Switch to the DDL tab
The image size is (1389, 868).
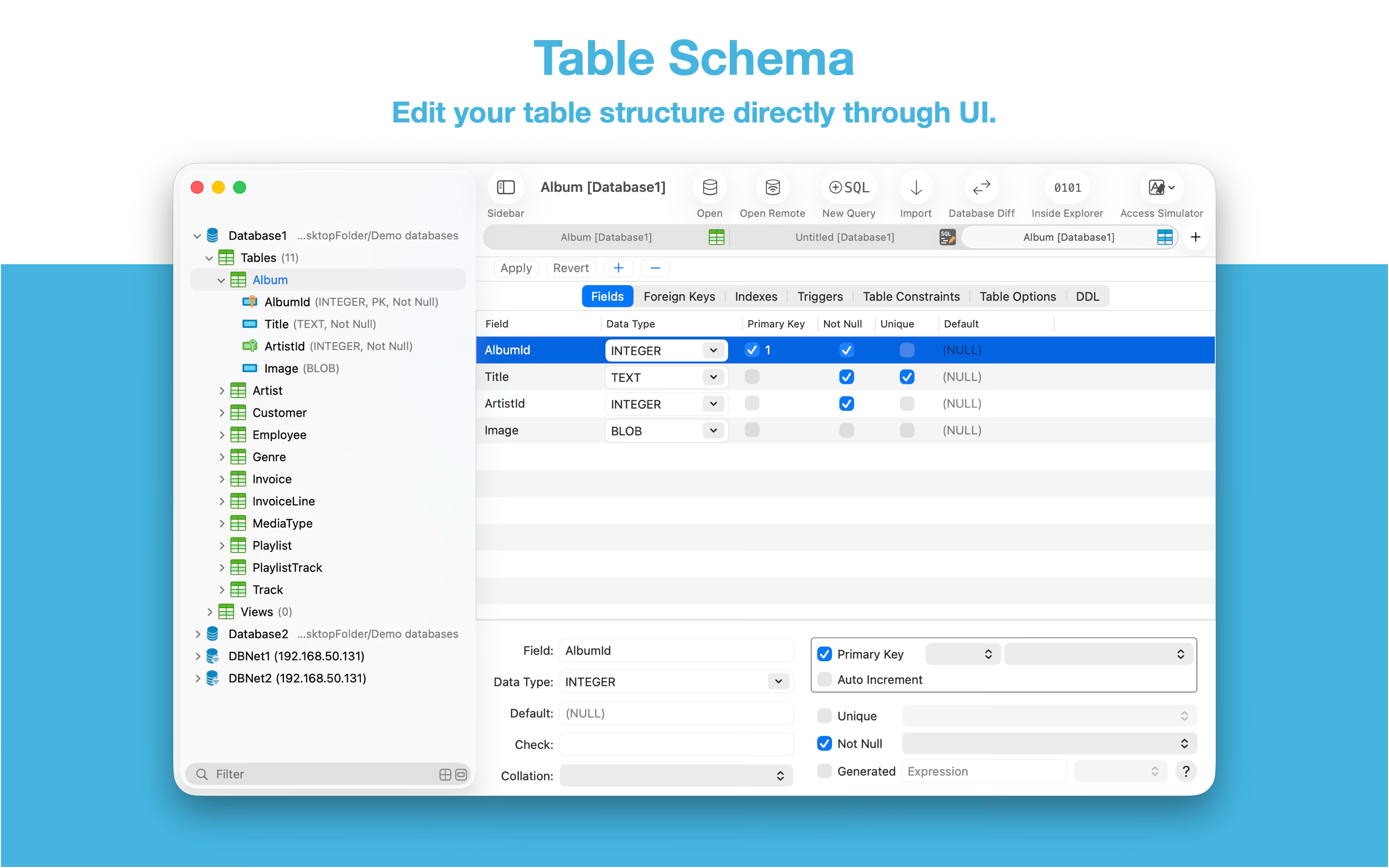pos(1087,296)
